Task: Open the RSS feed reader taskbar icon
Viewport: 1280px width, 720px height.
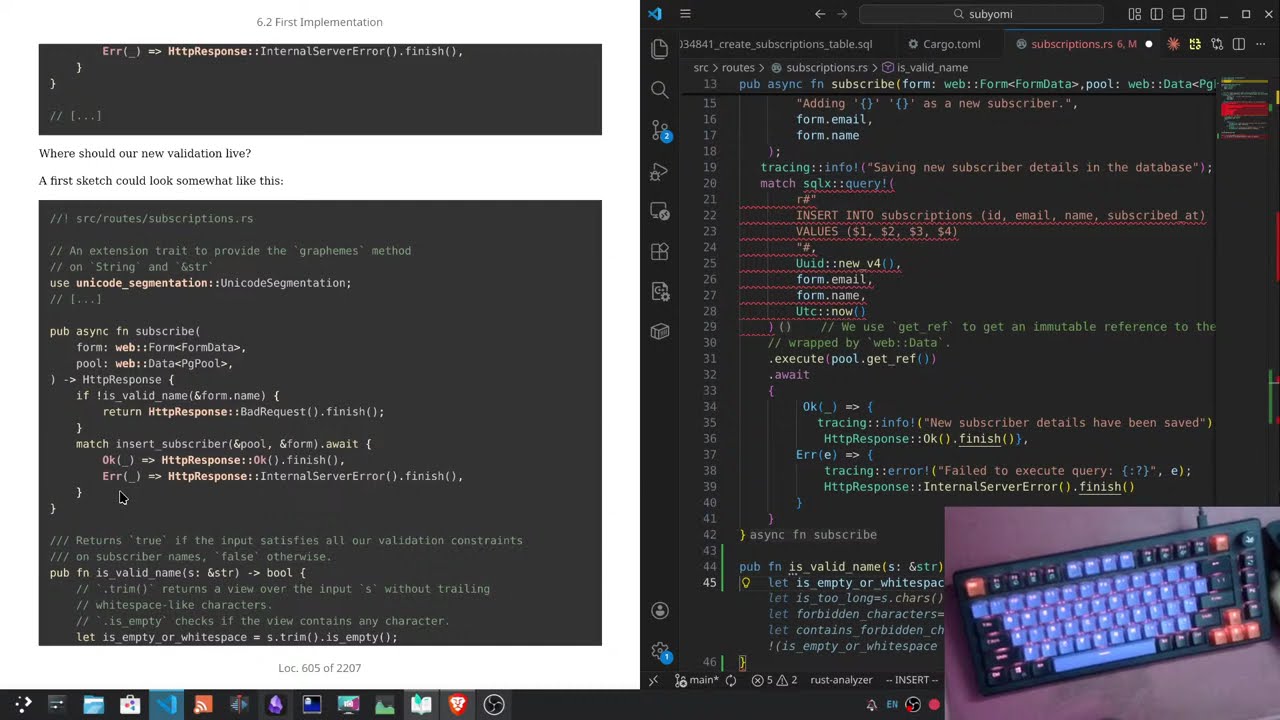Action: click(203, 705)
